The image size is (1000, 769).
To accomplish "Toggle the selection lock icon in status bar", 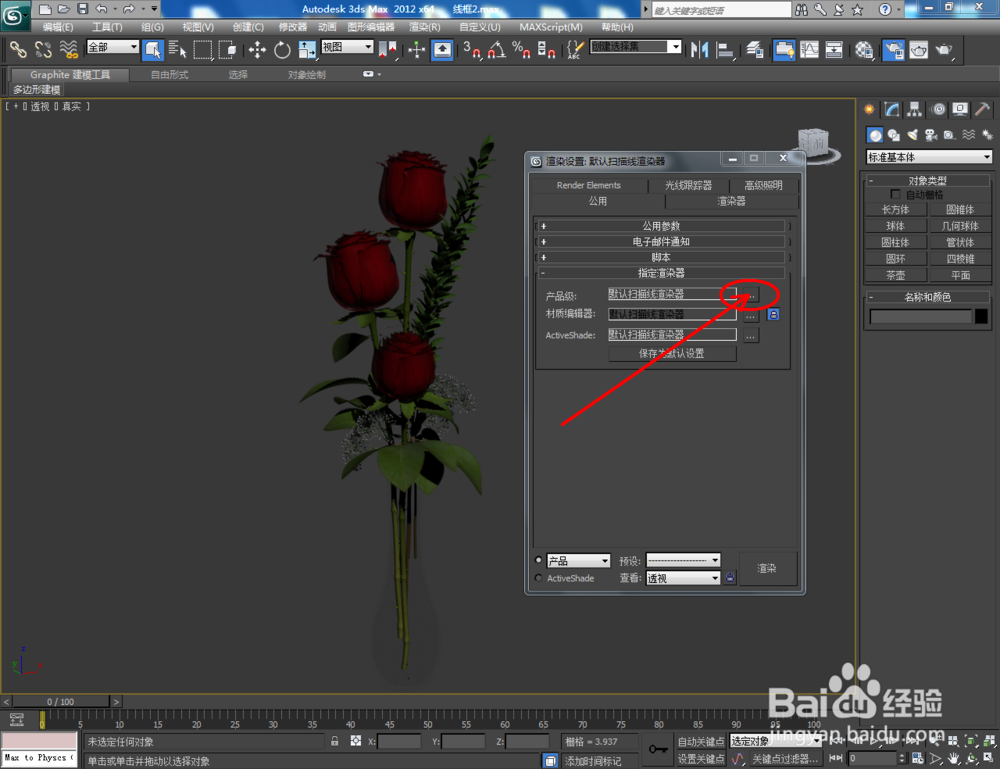I will coord(334,741).
